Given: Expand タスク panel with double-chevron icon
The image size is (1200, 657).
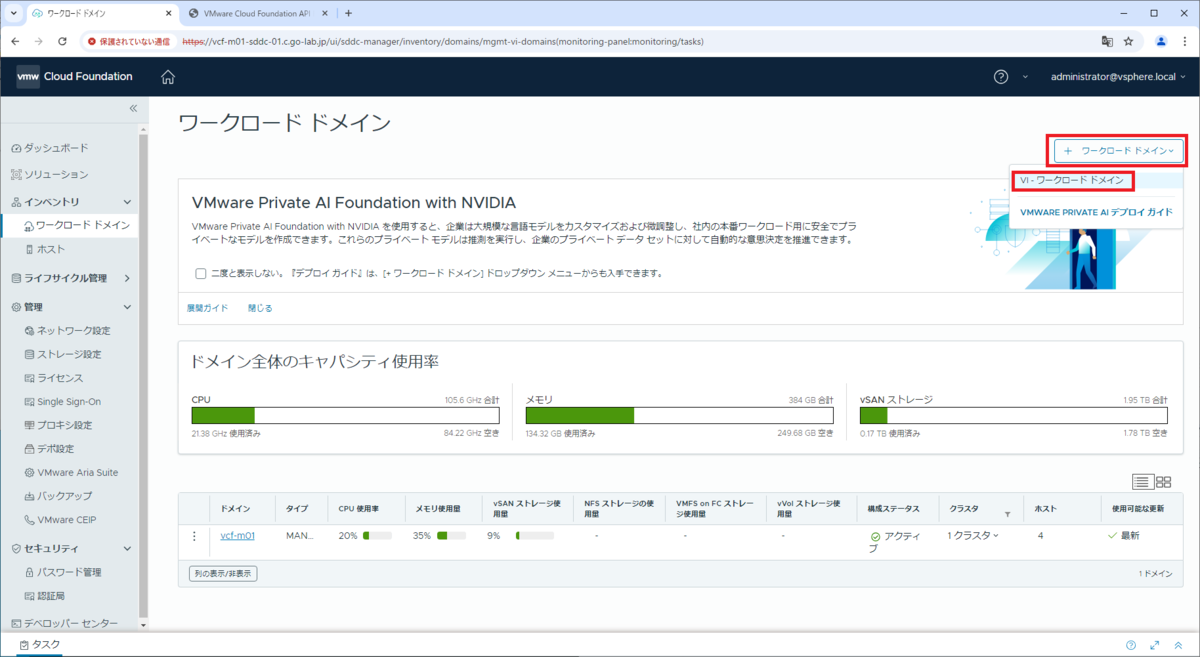Looking at the screenshot, I should click(1179, 645).
